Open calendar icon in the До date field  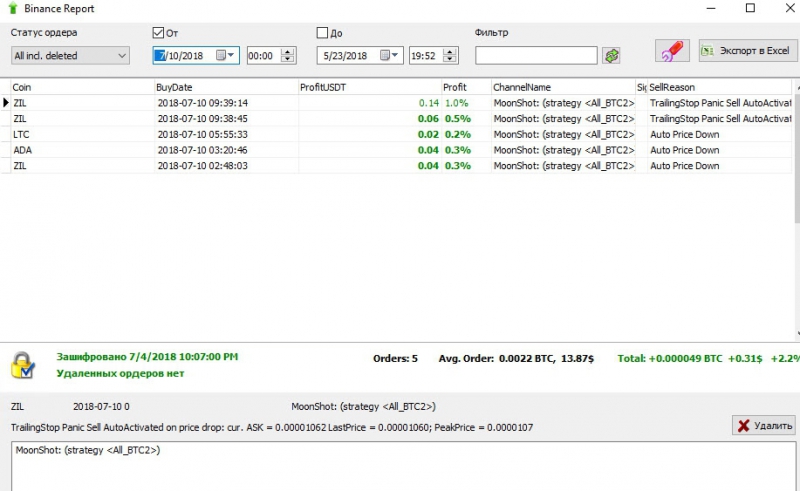(x=388, y=55)
